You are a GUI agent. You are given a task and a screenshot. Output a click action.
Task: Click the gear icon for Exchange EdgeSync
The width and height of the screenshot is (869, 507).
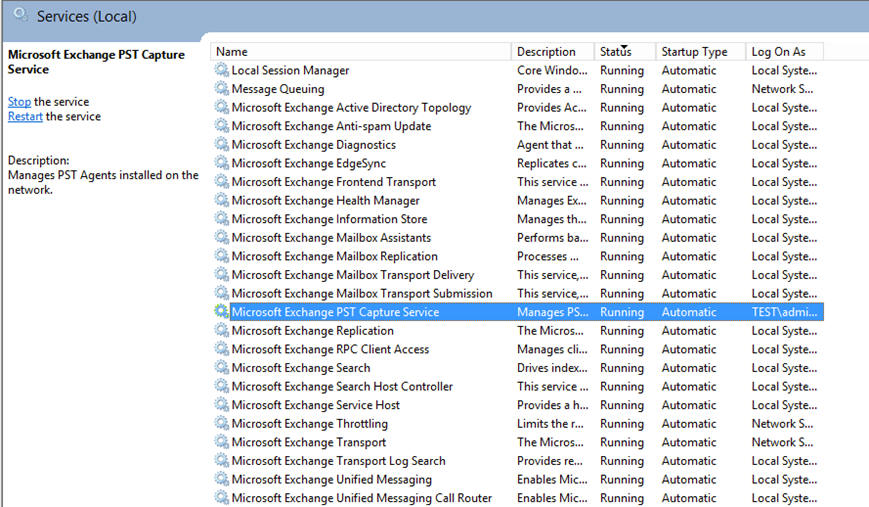pyautogui.click(x=222, y=163)
